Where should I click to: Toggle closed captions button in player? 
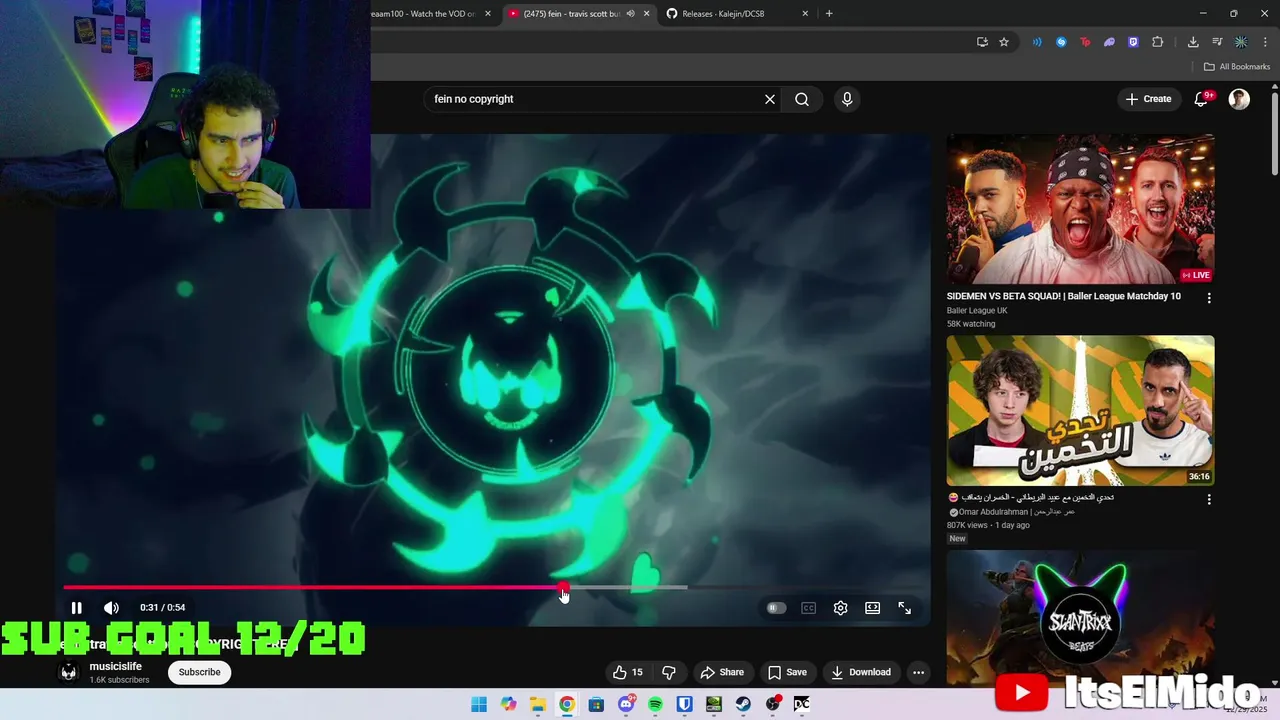[x=808, y=608]
